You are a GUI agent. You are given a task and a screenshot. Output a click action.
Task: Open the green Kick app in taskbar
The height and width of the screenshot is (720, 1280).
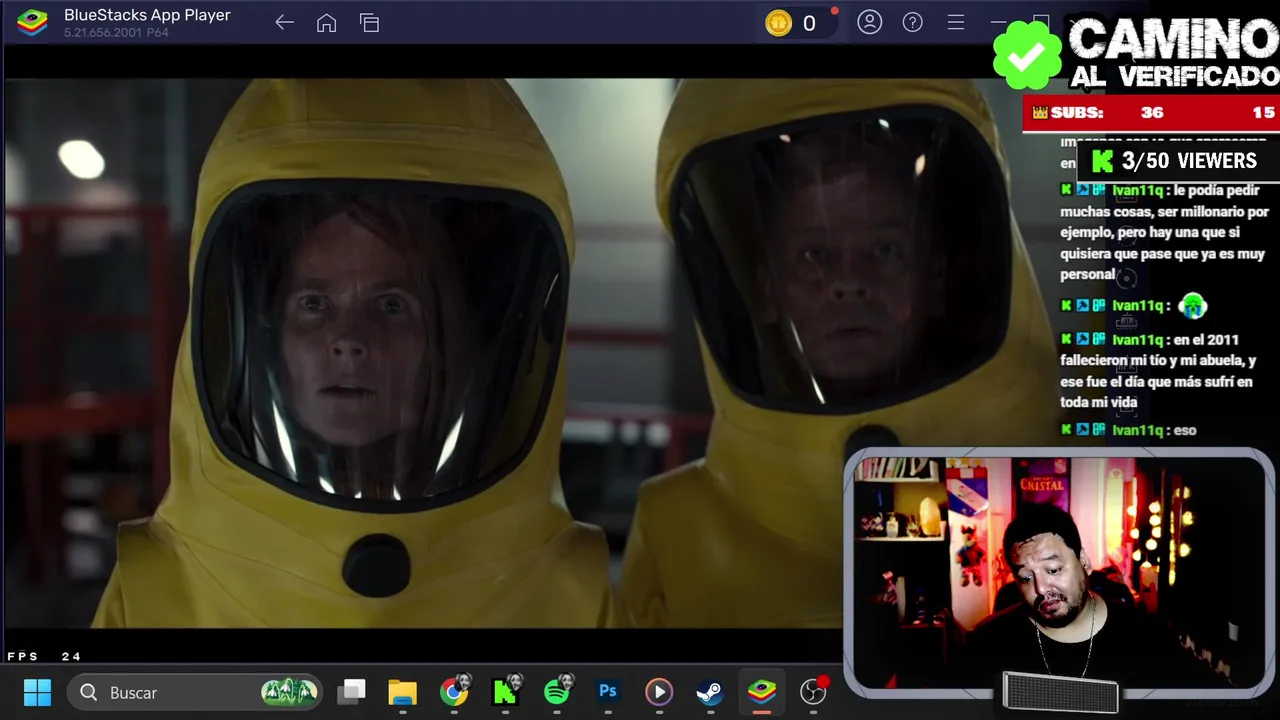tap(506, 692)
